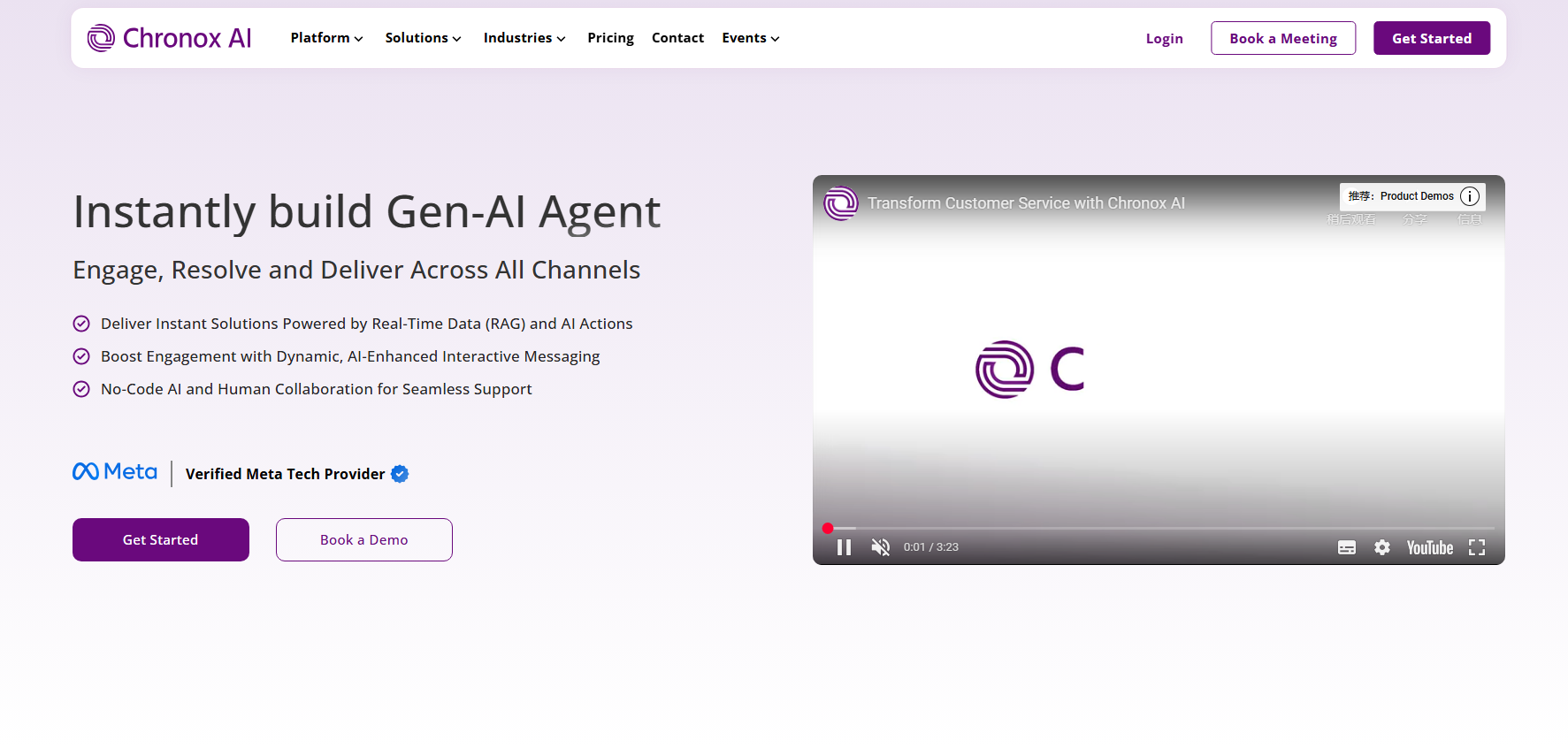Click the Chronox AI logo in navbar
The width and height of the screenshot is (1568, 748).
[x=169, y=38]
